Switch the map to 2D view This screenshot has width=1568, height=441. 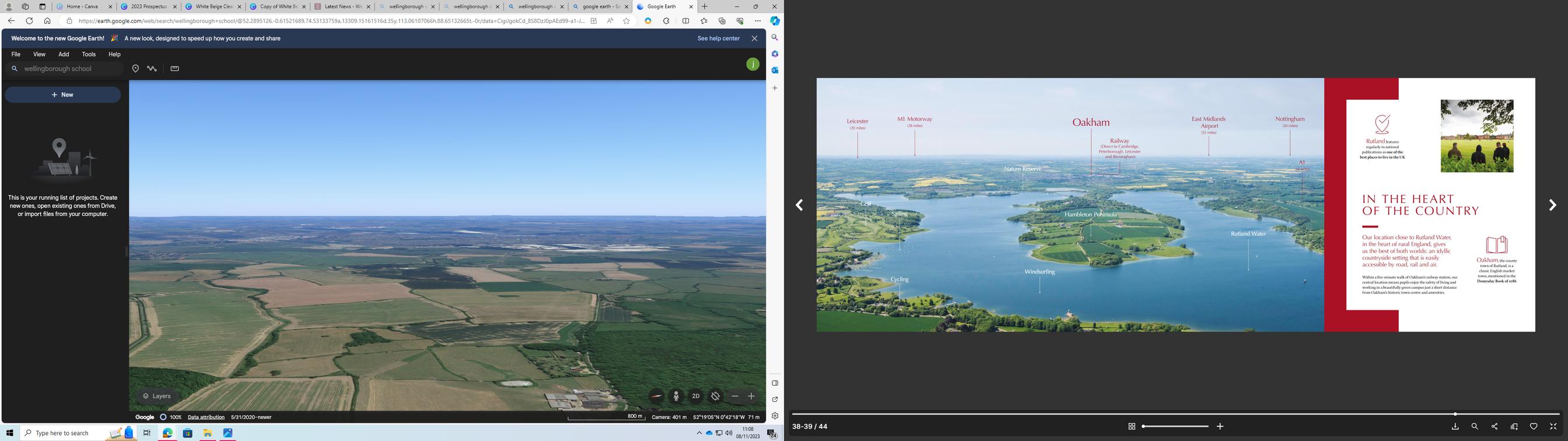pyautogui.click(x=696, y=396)
